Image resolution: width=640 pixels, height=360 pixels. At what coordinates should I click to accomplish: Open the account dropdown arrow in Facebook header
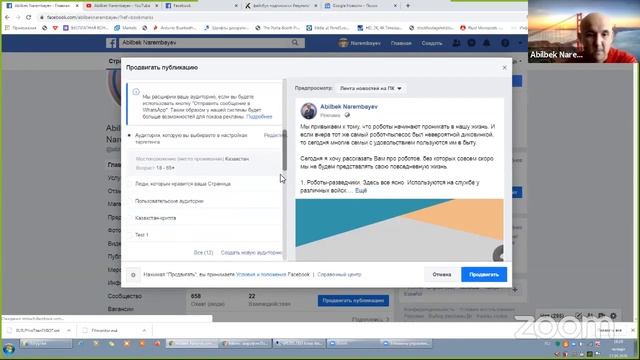[520, 42]
